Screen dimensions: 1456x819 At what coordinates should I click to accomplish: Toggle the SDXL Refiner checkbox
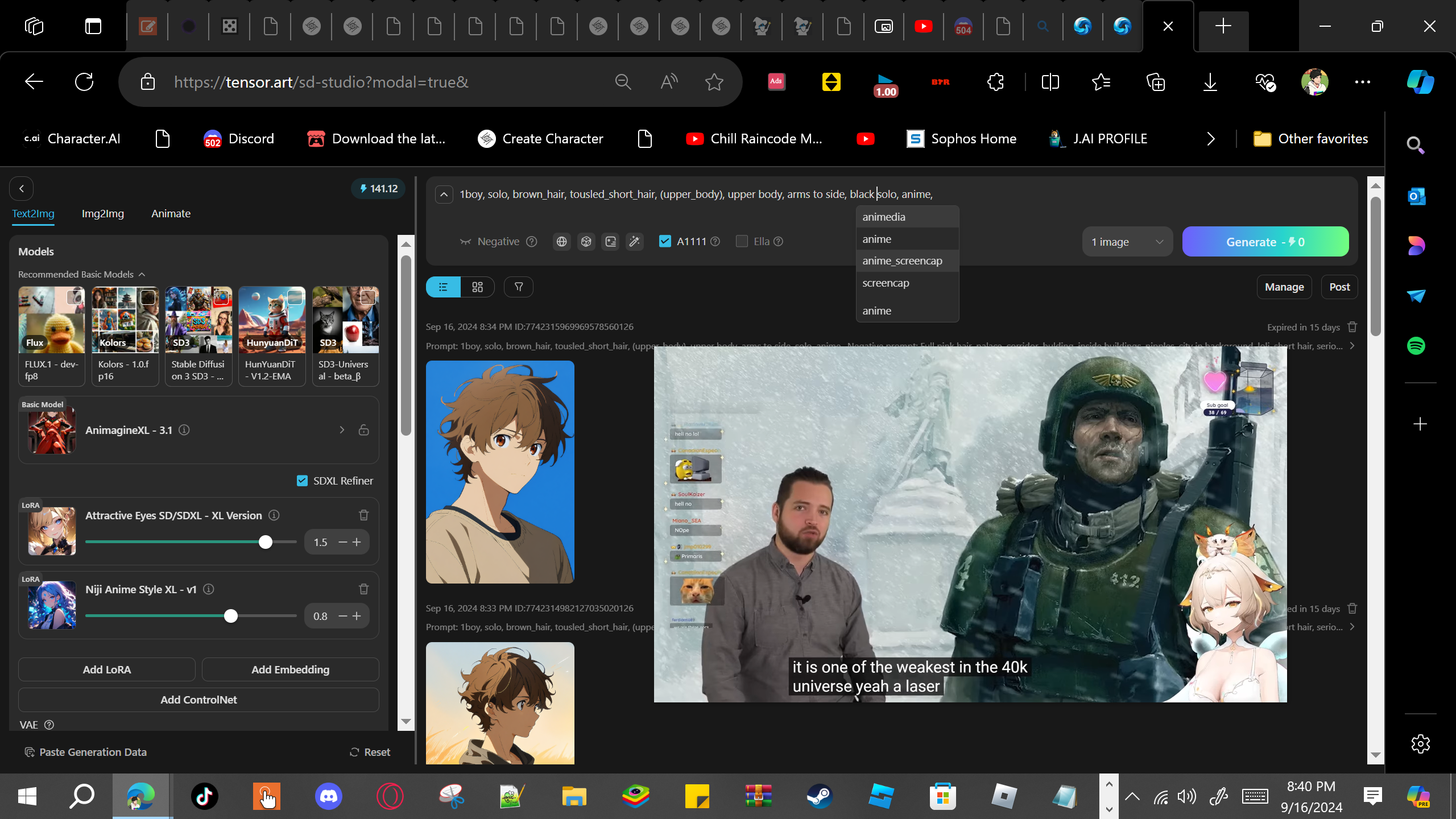(303, 481)
